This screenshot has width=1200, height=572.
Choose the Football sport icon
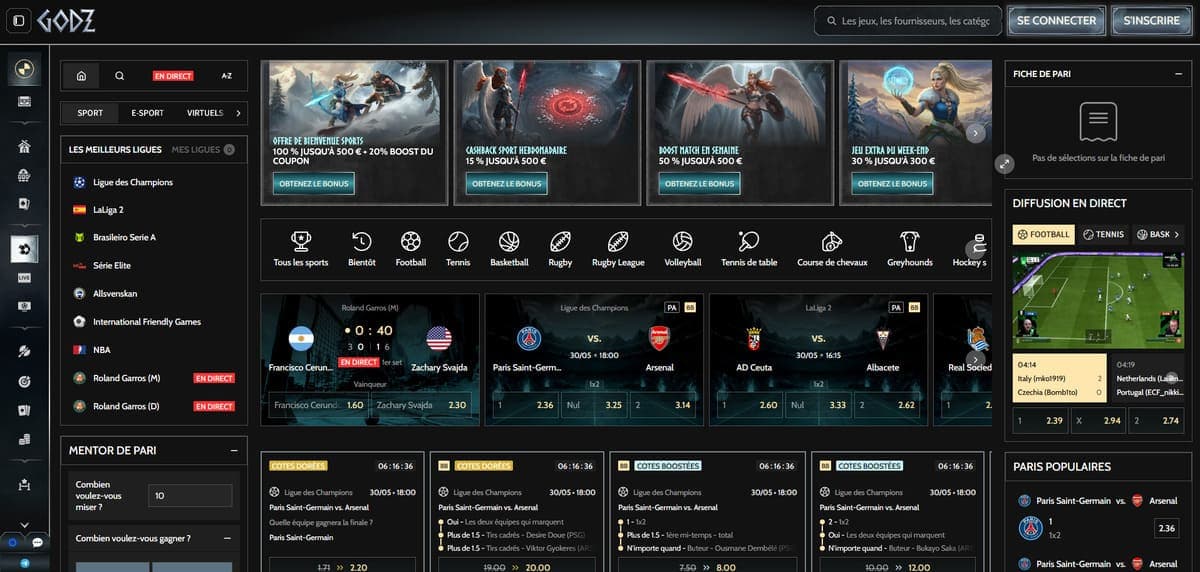coord(411,241)
